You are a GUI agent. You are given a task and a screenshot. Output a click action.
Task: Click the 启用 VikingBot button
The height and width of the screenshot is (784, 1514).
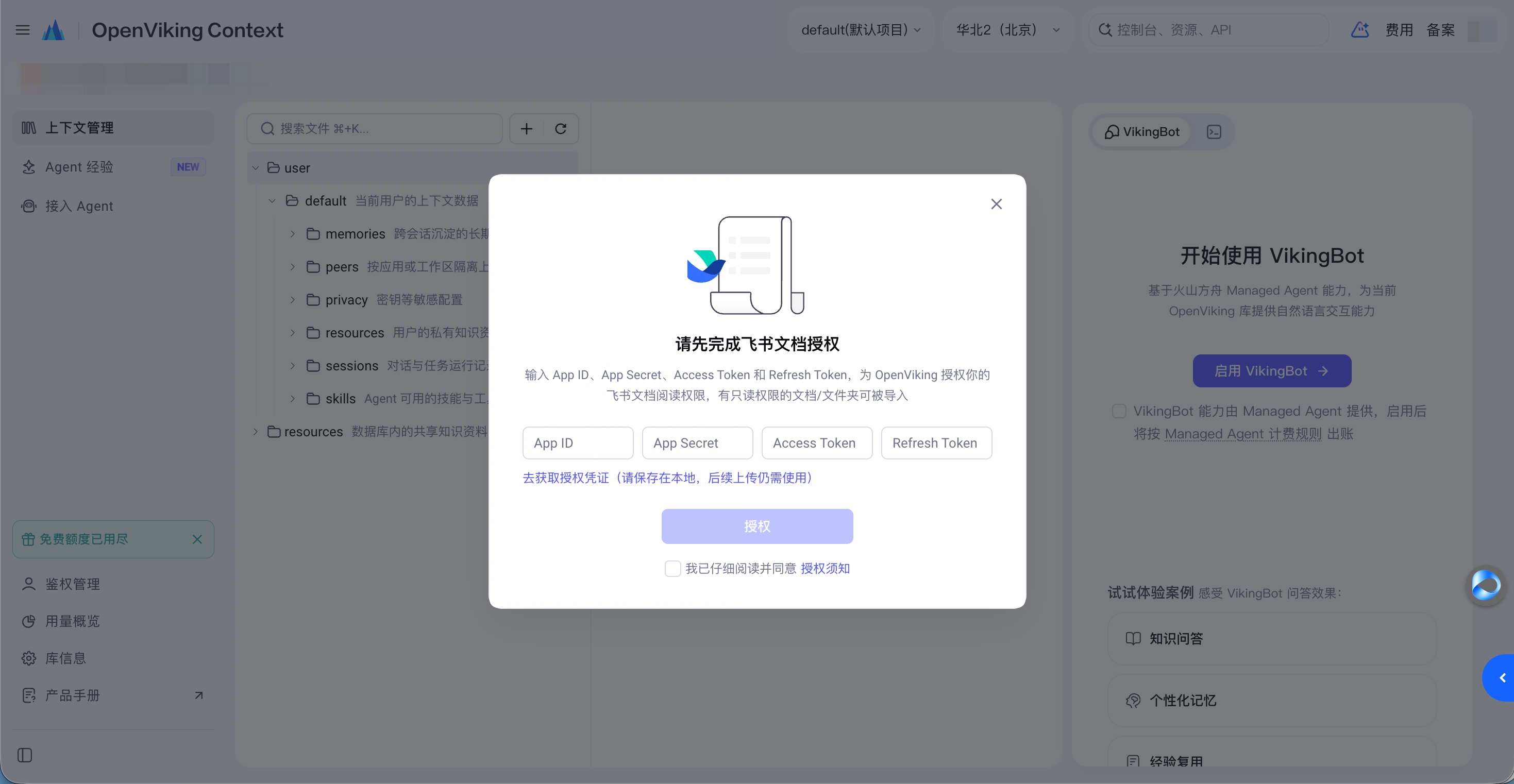click(x=1272, y=371)
